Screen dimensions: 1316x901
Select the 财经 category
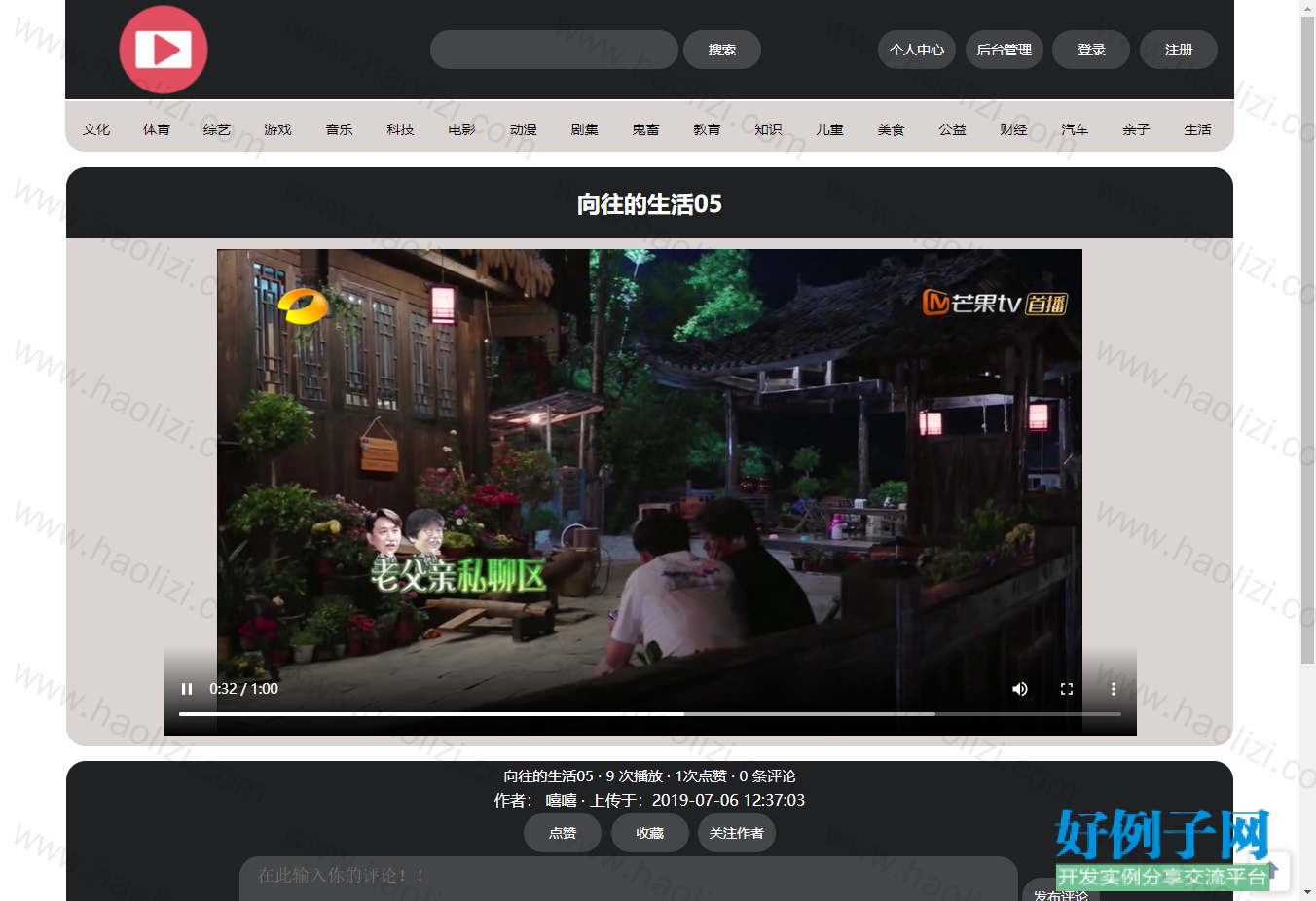1013,129
